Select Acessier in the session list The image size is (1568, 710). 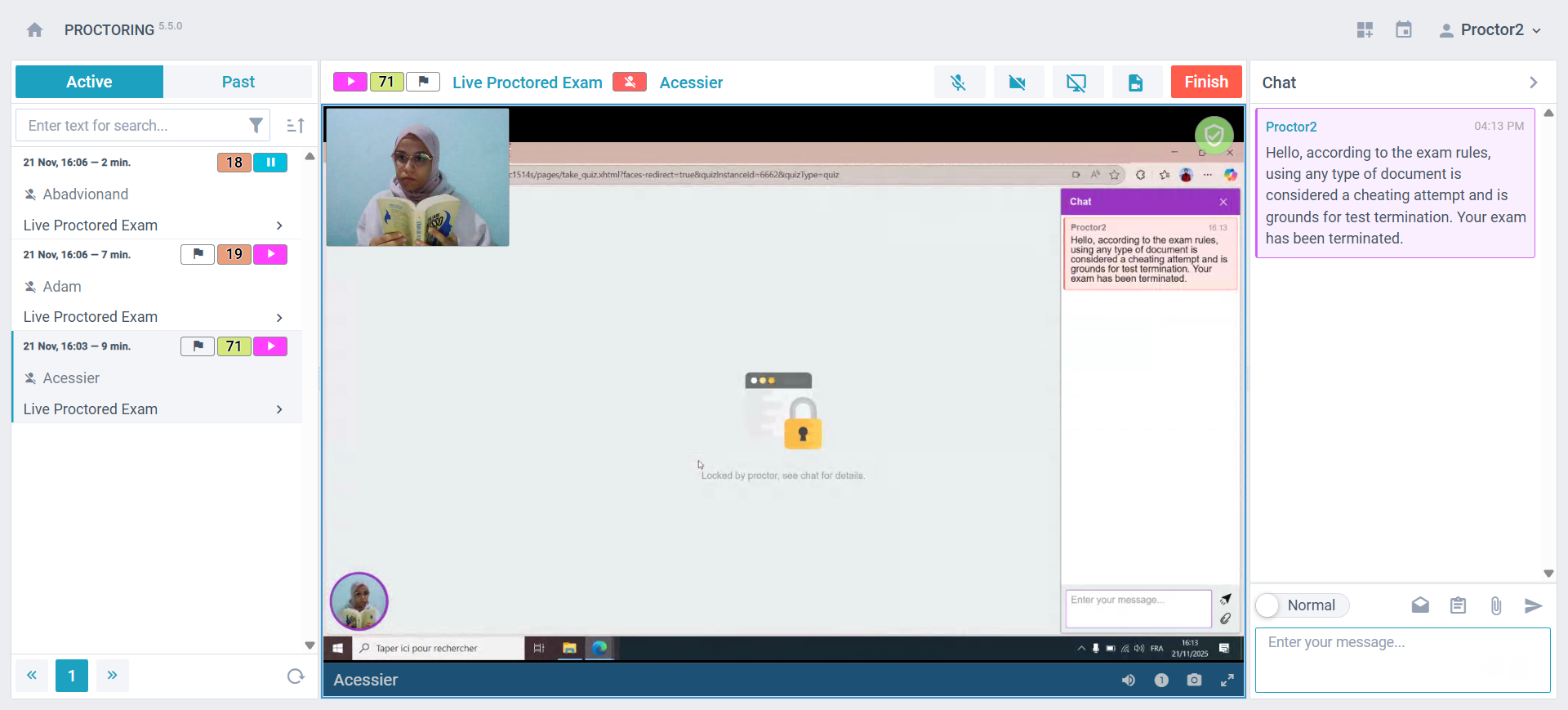point(71,378)
